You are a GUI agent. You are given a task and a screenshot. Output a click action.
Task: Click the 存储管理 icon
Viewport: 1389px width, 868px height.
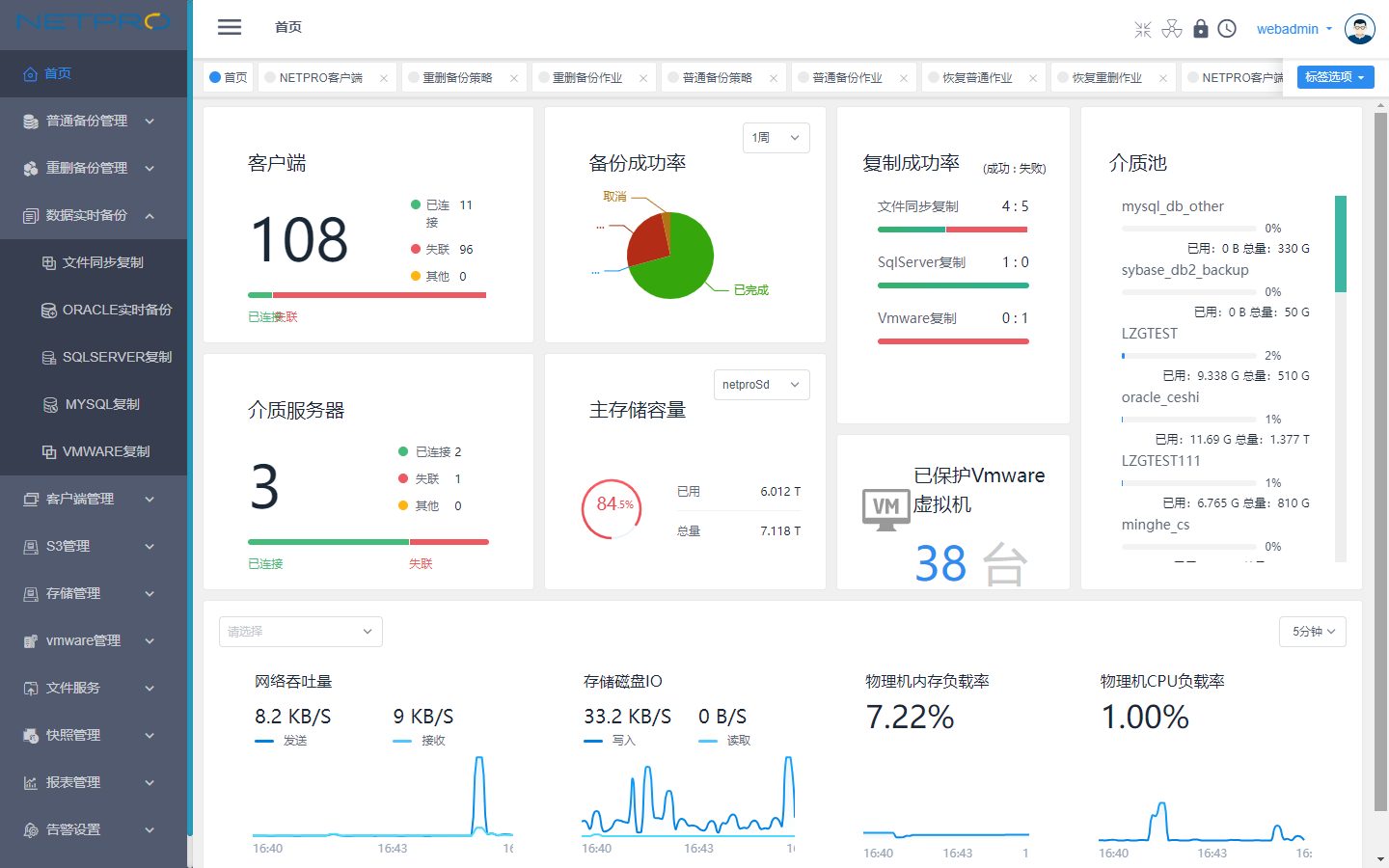pyautogui.click(x=31, y=593)
